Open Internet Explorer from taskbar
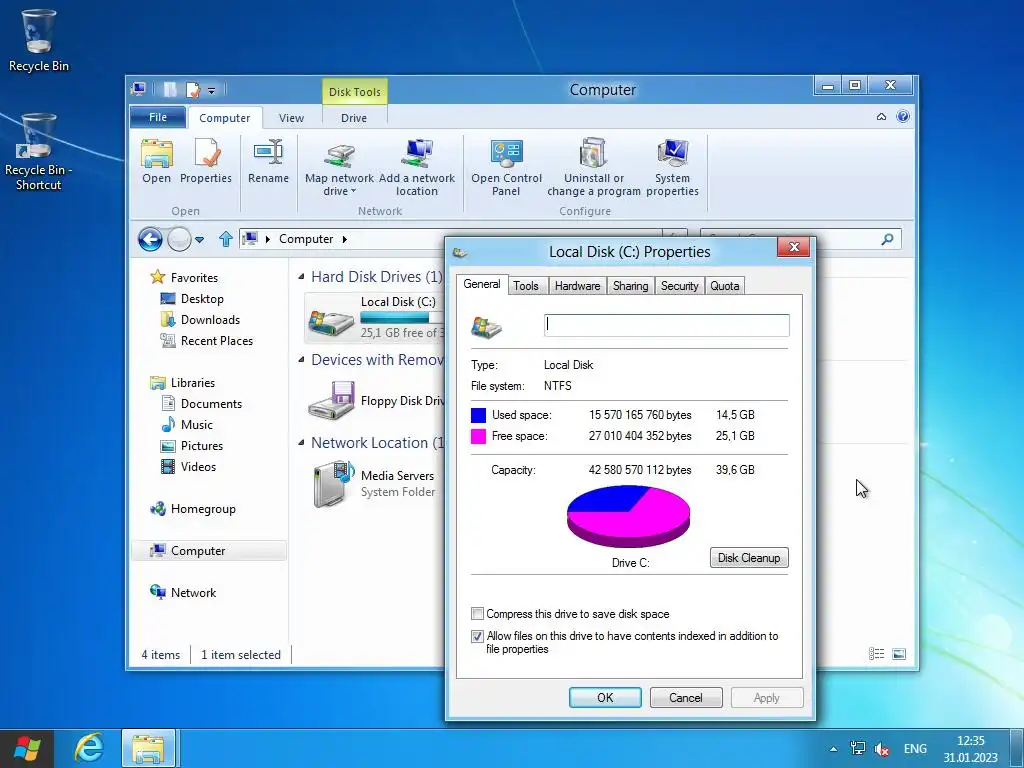This screenshot has height=768, width=1024. (89, 748)
